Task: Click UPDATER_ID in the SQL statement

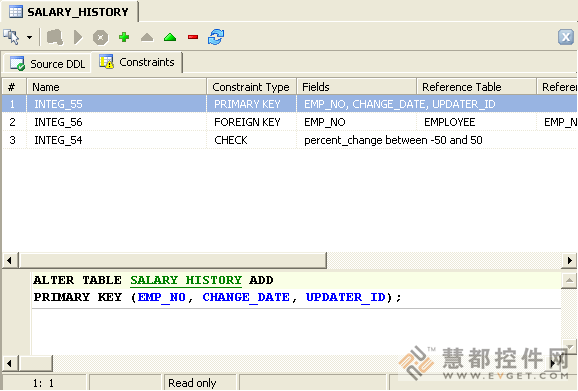Action: 345,297
